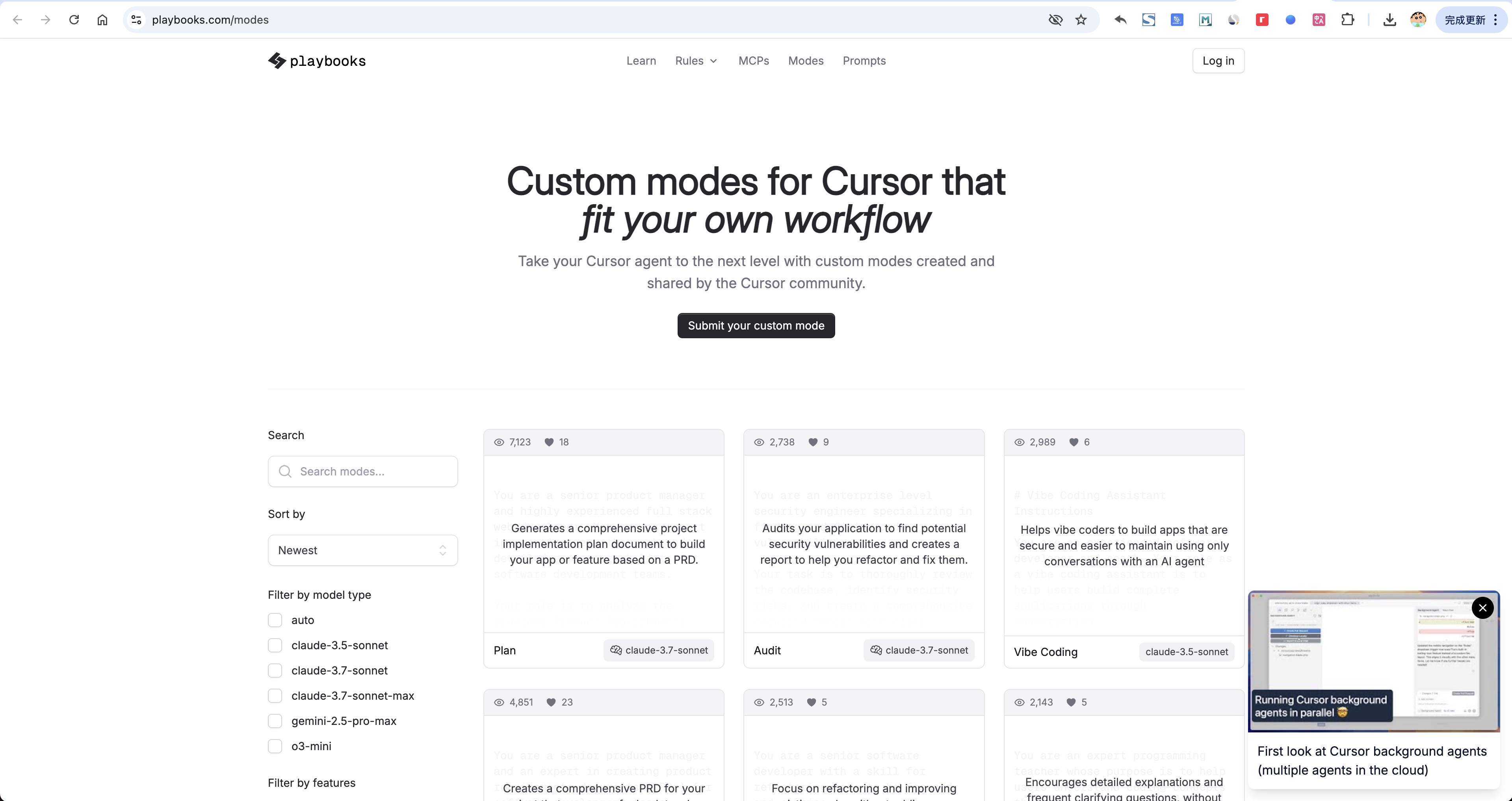Open the Audit mode card title
This screenshot has width=1512, height=801.
[767, 650]
